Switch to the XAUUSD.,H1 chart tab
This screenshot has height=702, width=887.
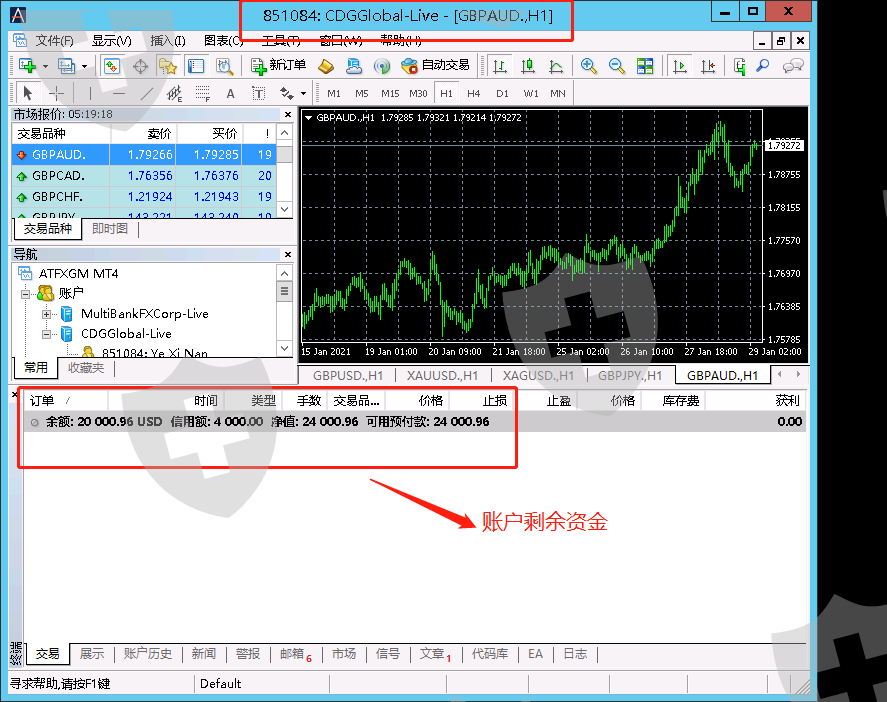click(x=442, y=375)
